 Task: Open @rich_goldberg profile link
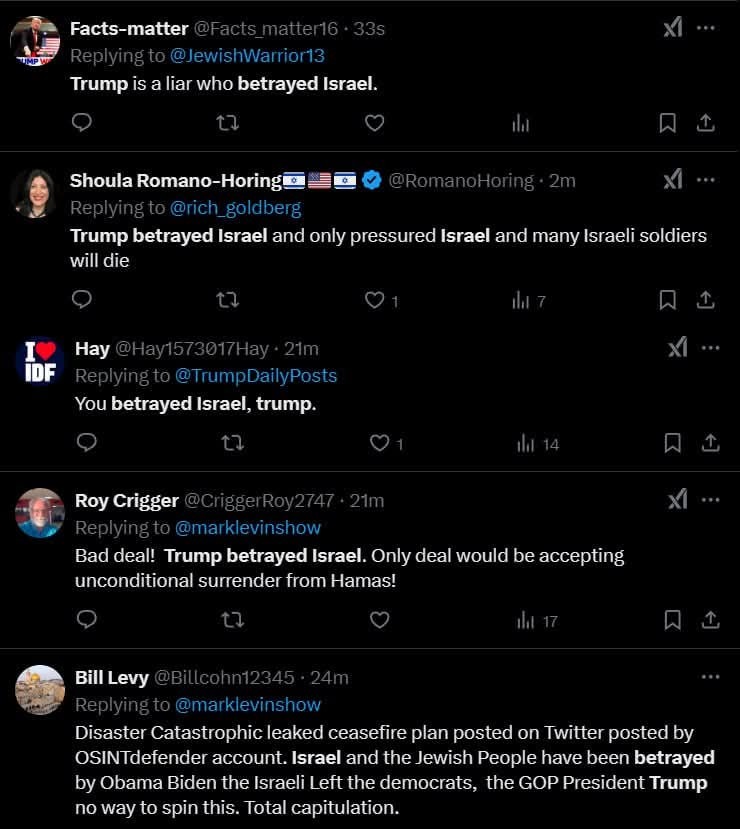(x=235, y=208)
